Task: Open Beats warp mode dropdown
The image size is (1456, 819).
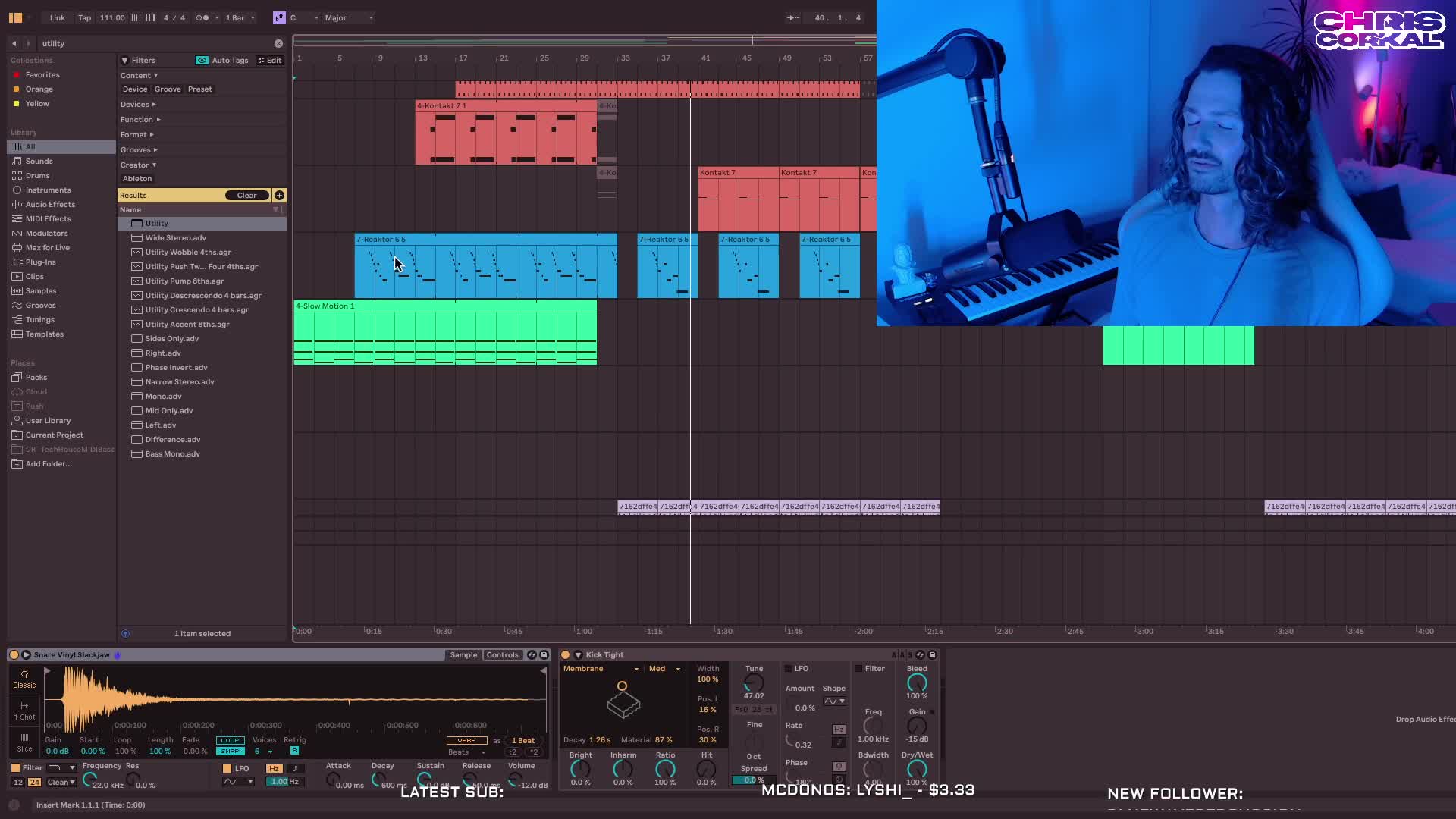Action: [466, 752]
